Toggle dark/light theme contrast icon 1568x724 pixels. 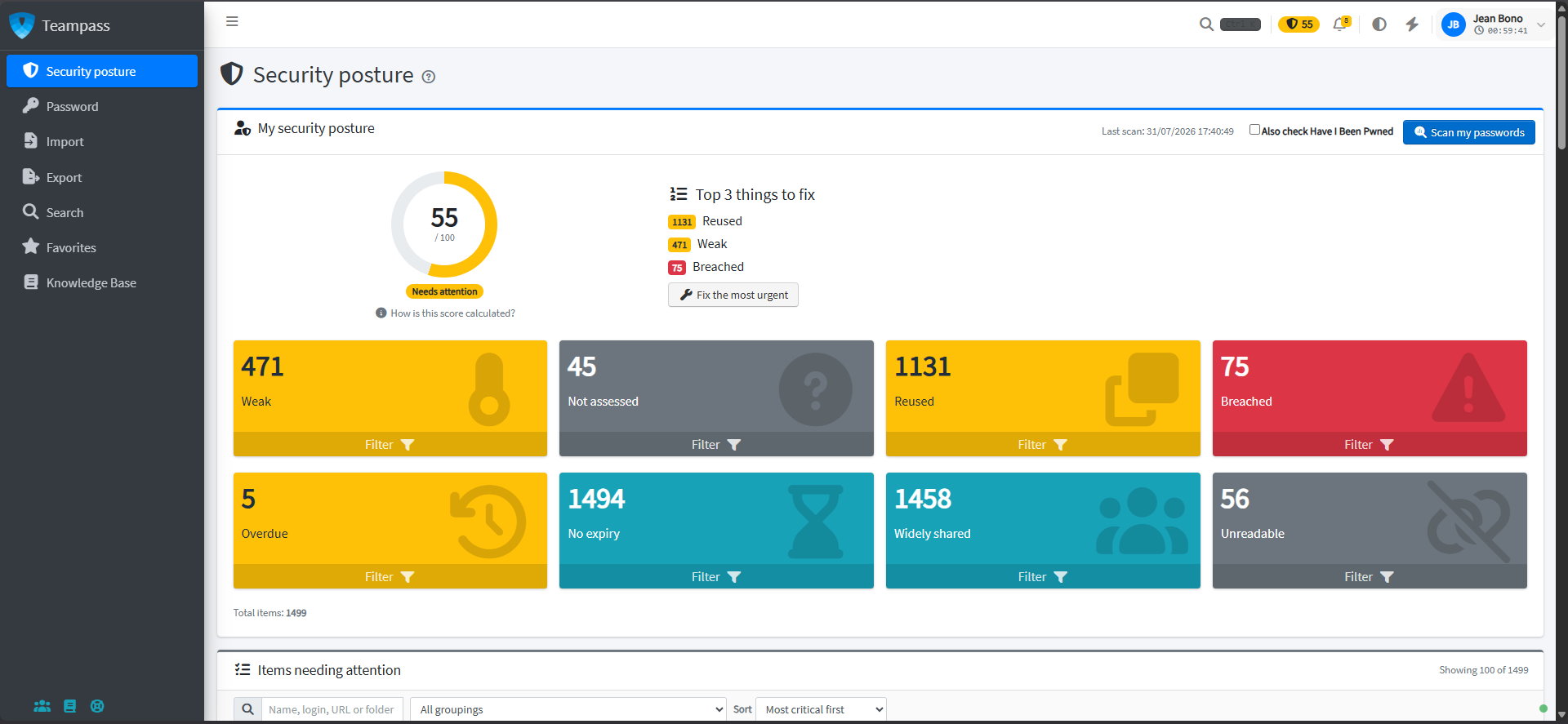pos(1379,24)
